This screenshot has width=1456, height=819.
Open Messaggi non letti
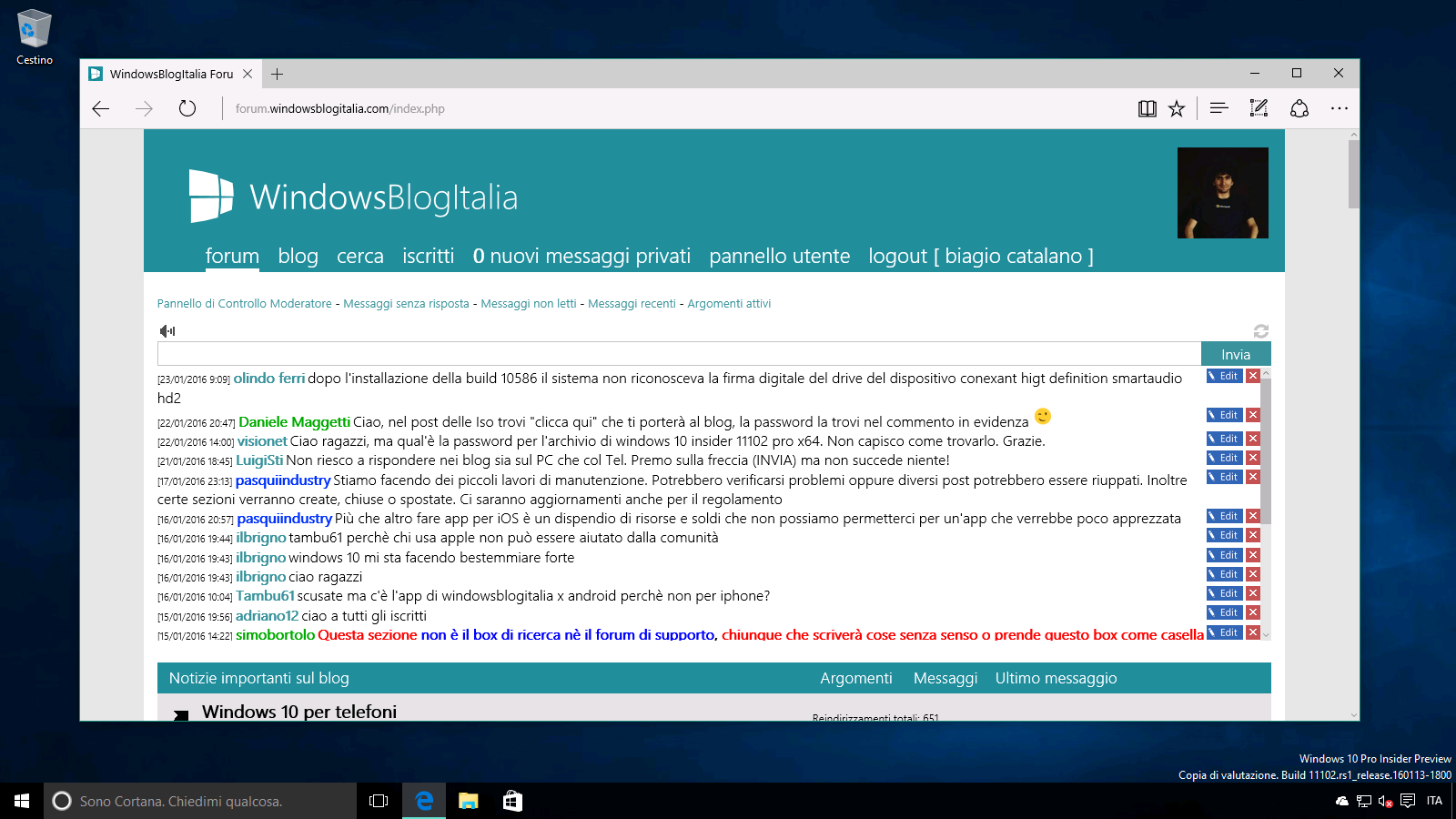point(529,304)
